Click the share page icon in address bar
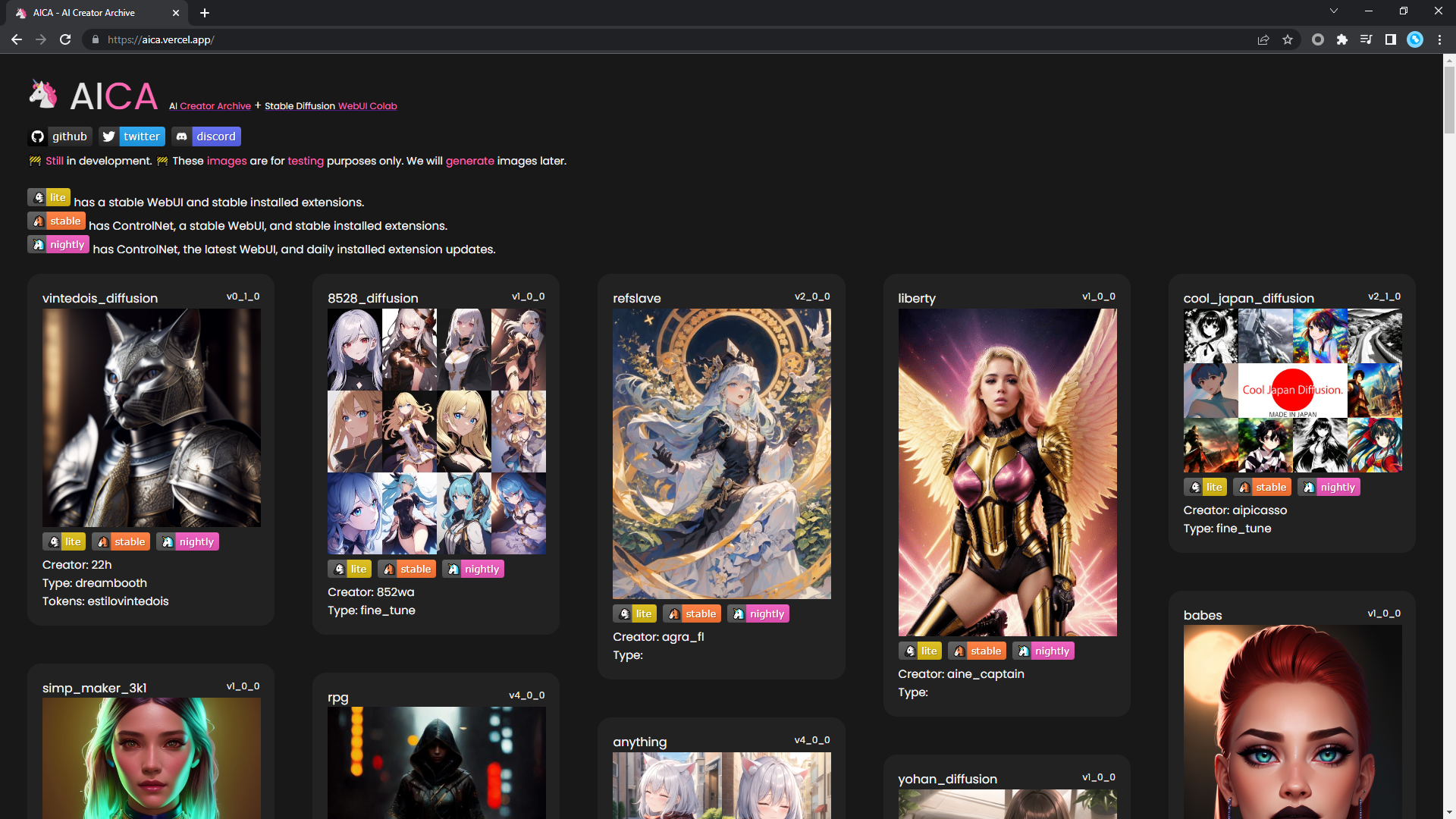The image size is (1456, 819). tap(1263, 39)
